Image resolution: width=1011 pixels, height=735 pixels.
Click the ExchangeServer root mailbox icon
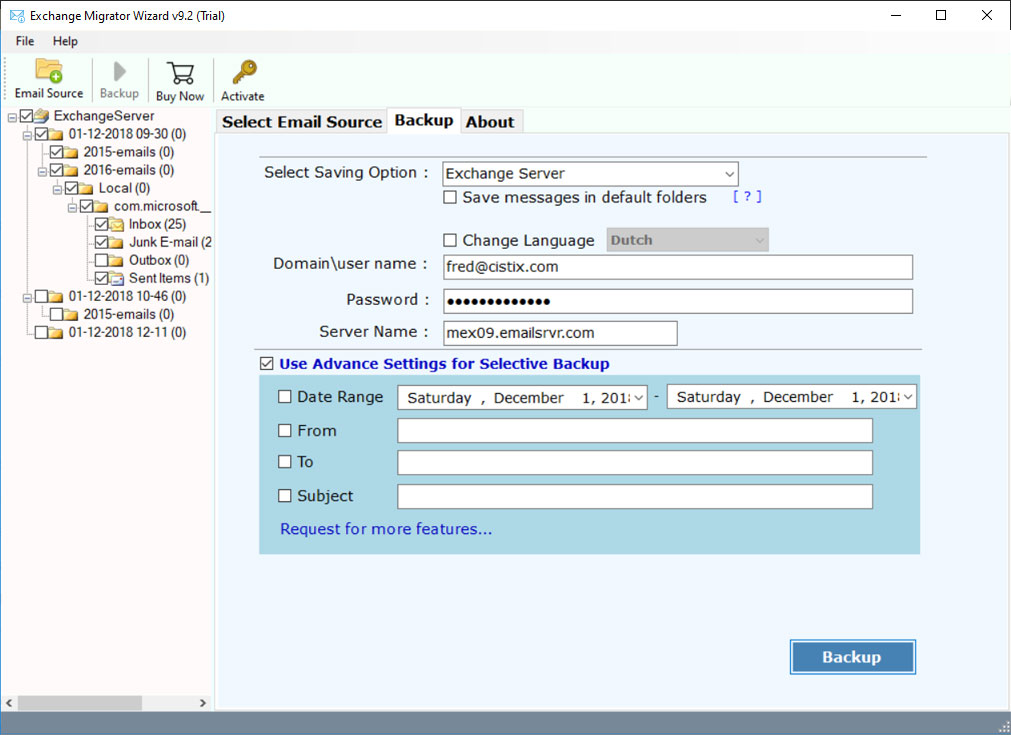coord(41,116)
